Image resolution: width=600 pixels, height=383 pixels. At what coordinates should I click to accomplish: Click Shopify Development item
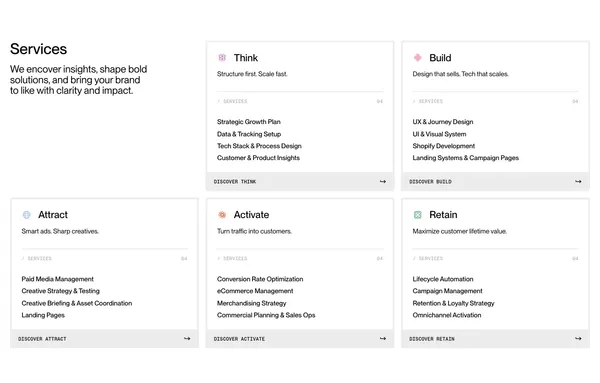[x=443, y=146]
